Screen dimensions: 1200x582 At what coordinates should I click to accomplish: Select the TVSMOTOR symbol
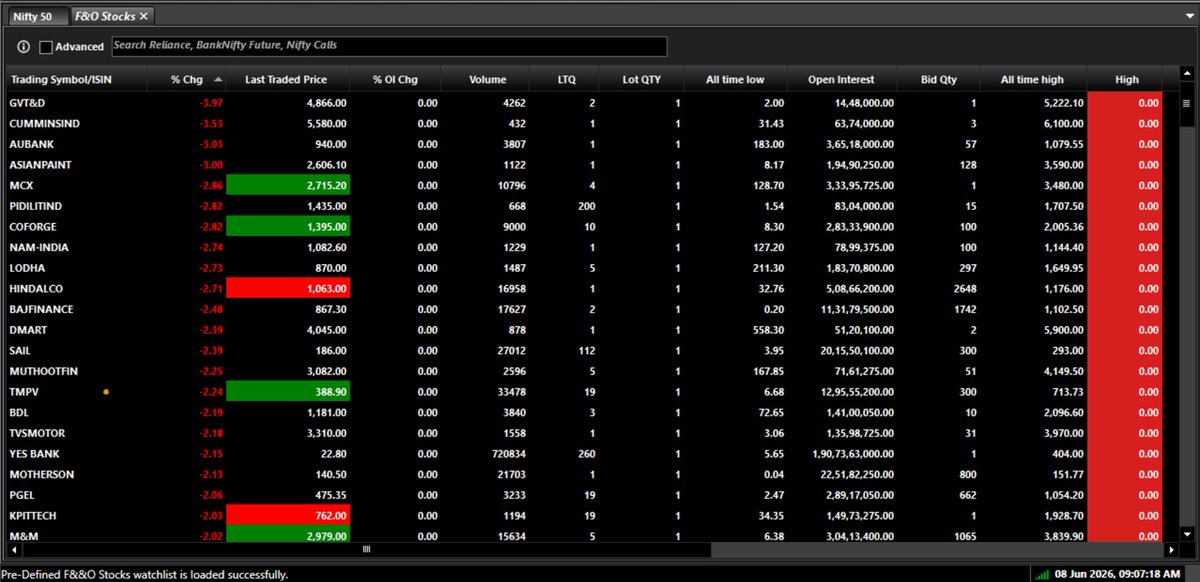pyautogui.click(x=38, y=433)
